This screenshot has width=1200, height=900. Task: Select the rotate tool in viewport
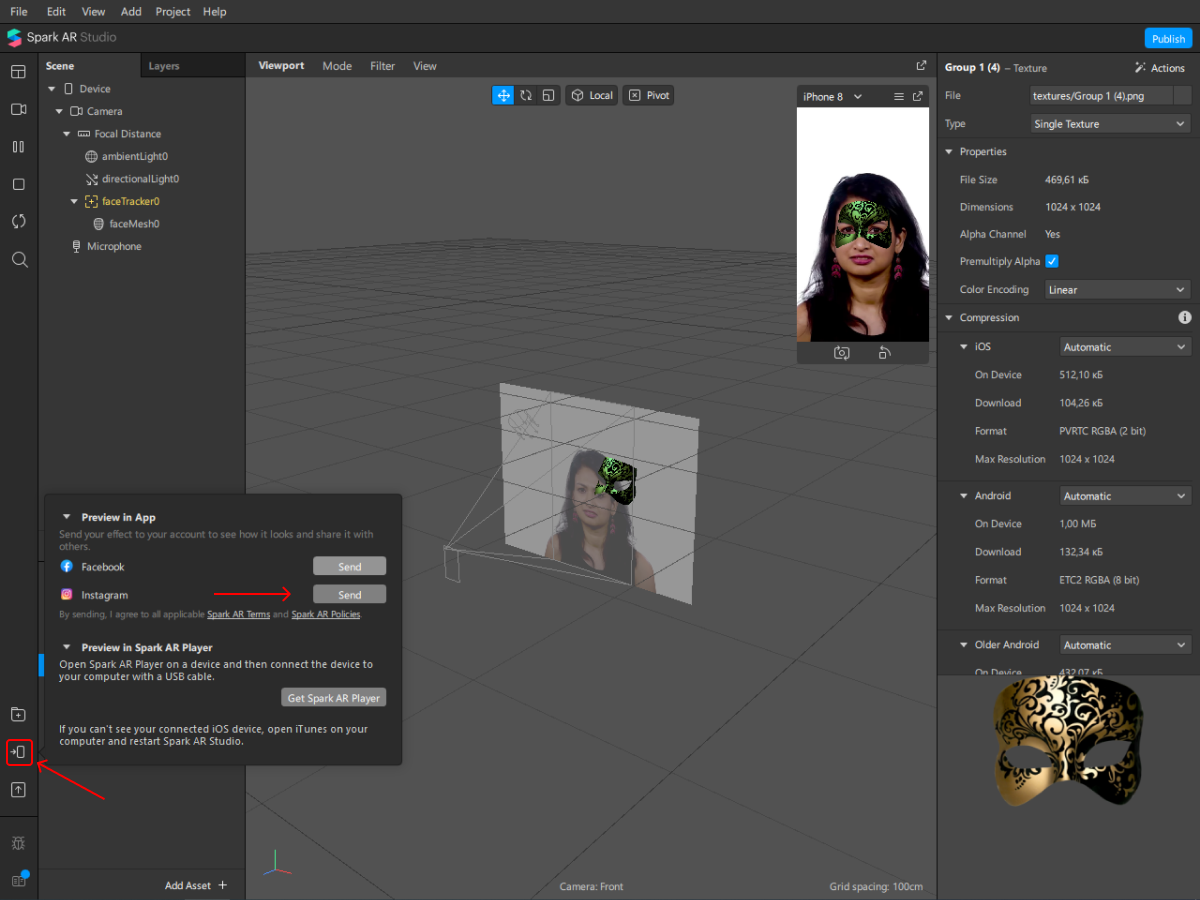click(x=526, y=95)
